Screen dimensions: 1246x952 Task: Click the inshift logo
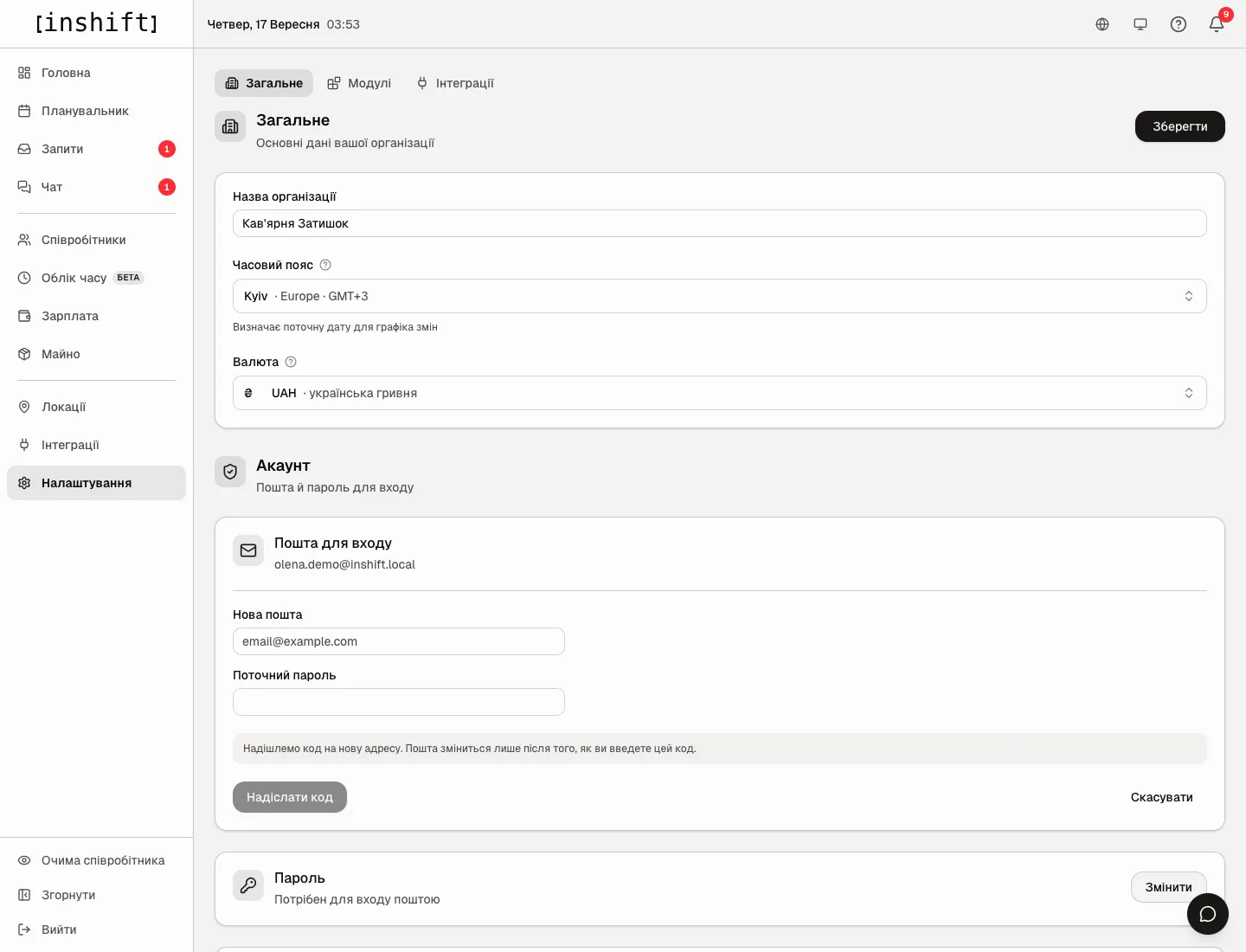97,23
